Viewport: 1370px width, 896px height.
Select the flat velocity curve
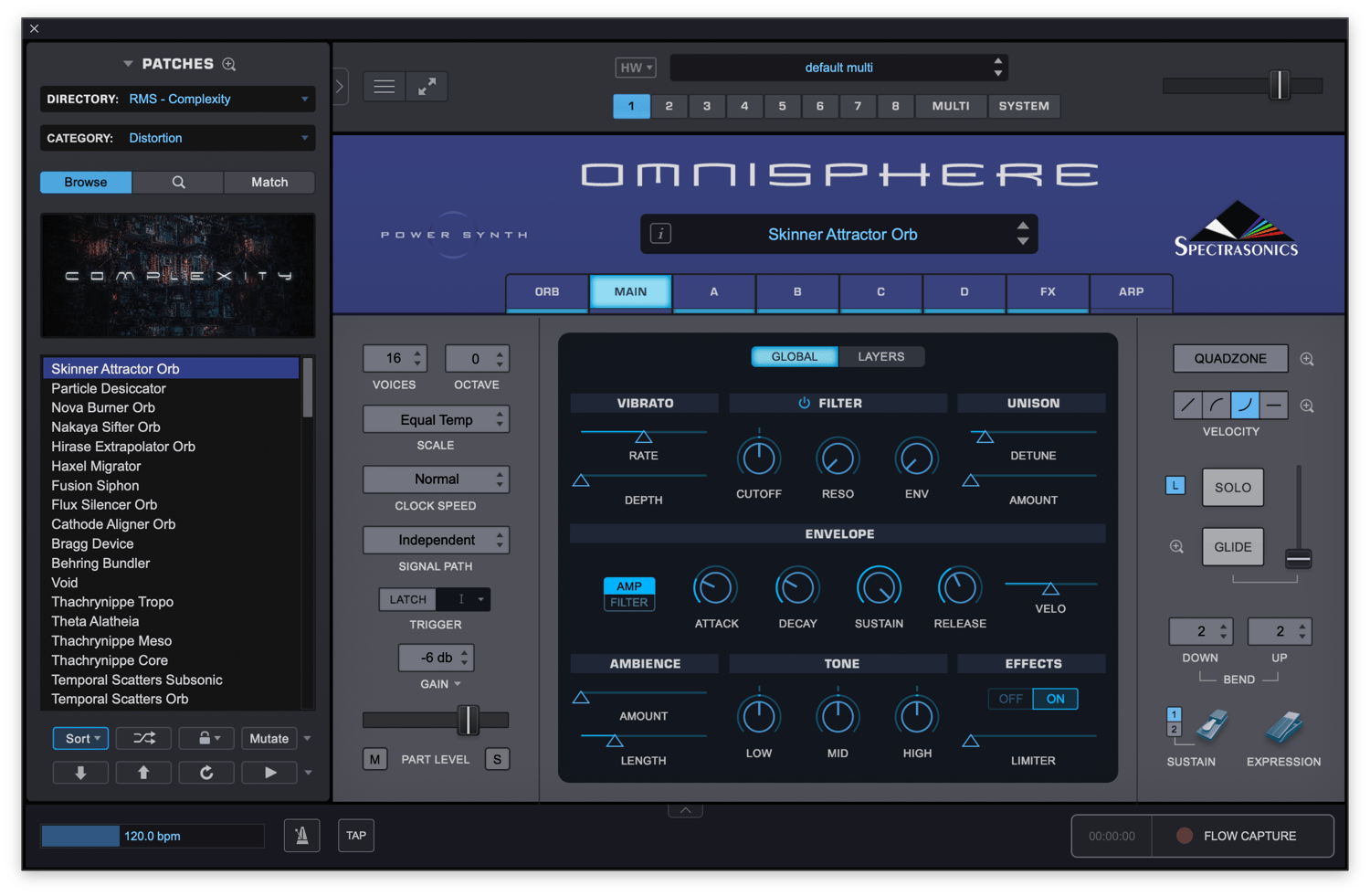pos(1274,405)
